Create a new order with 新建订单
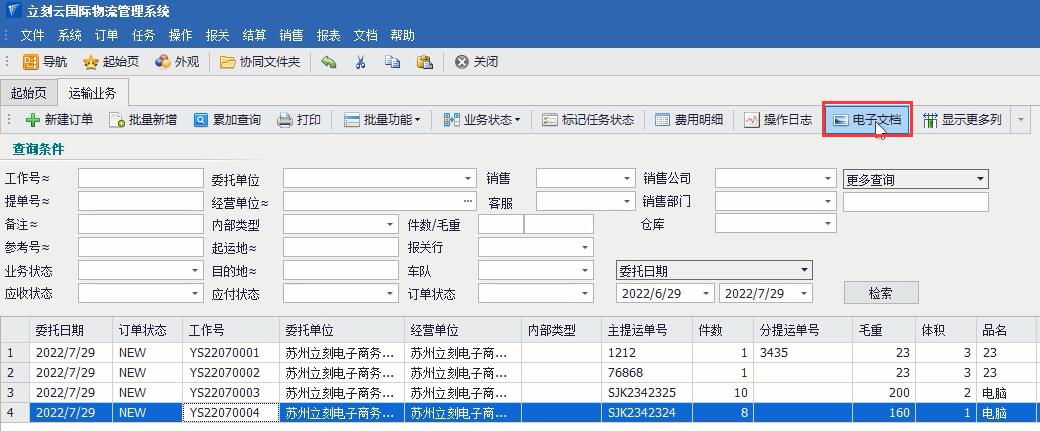Viewport: 1040px width, 431px height. (x=59, y=120)
